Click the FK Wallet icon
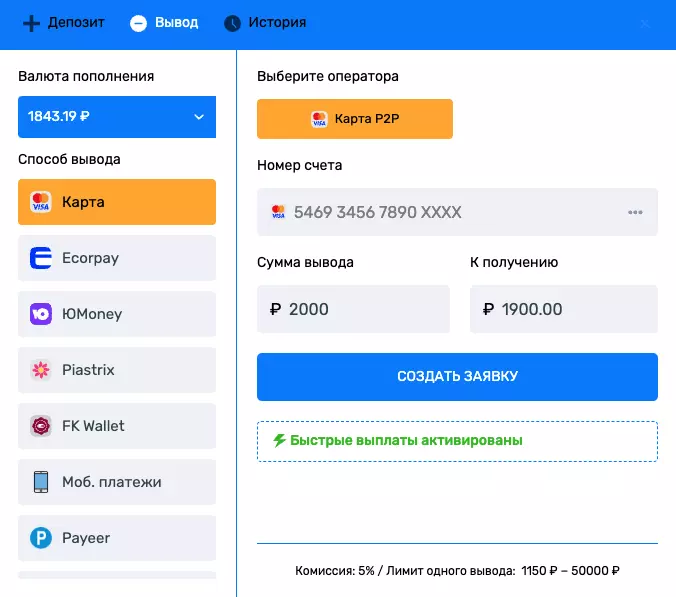The width and height of the screenshot is (676, 597). (x=41, y=426)
